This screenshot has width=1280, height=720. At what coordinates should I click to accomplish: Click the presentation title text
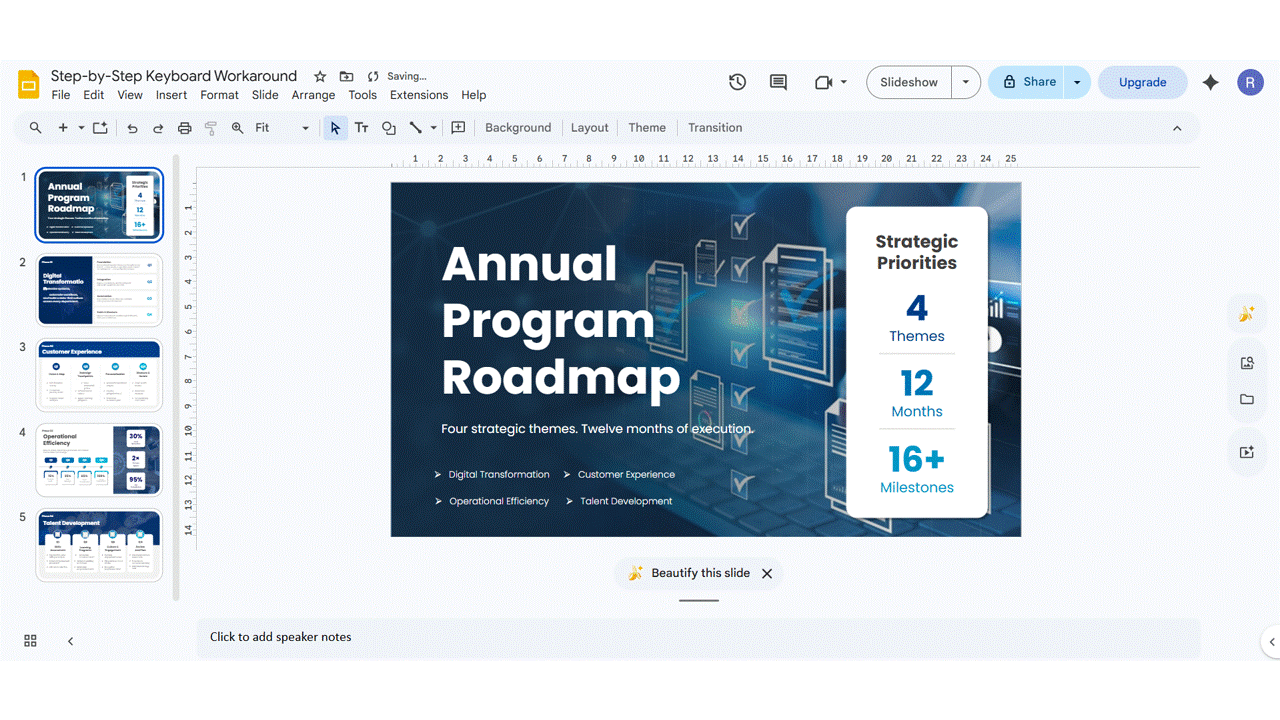click(174, 76)
